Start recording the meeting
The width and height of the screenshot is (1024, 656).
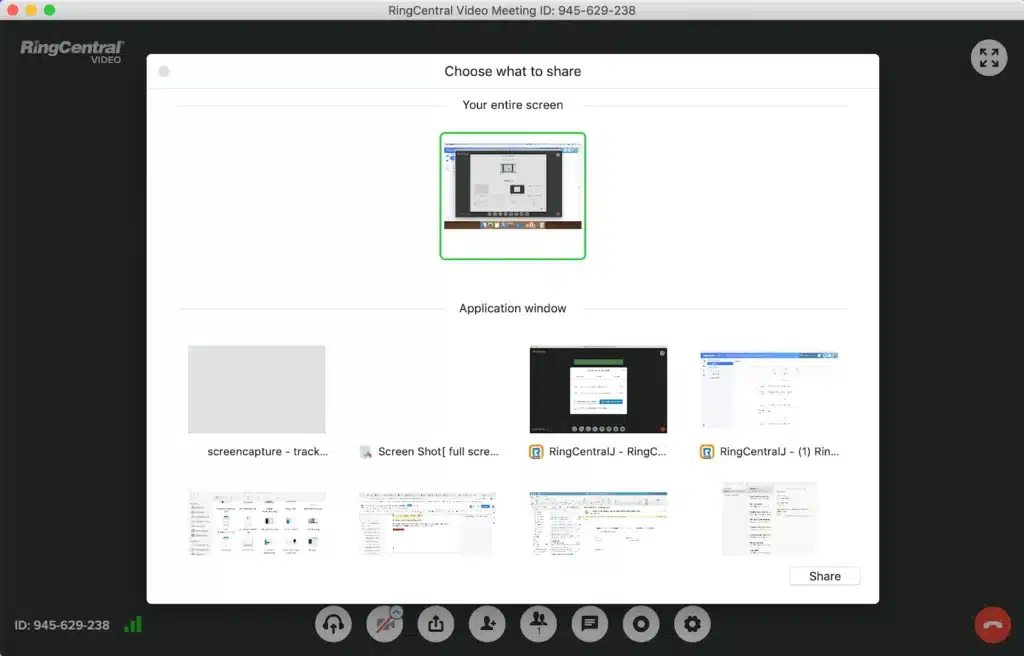pyautogui.click(x=640, y=624)
